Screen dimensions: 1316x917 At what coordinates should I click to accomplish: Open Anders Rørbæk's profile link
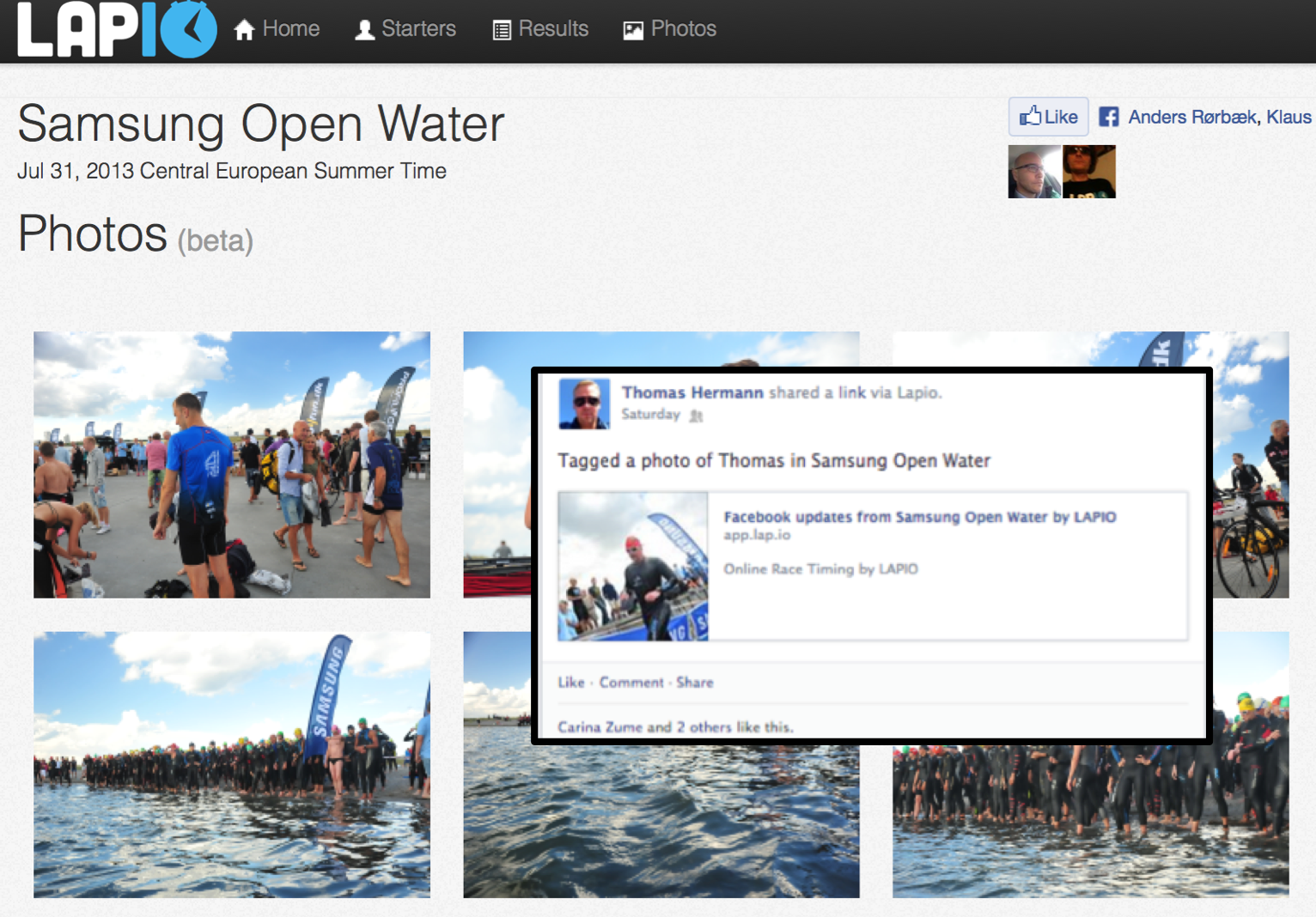[x=1192, y=117]
